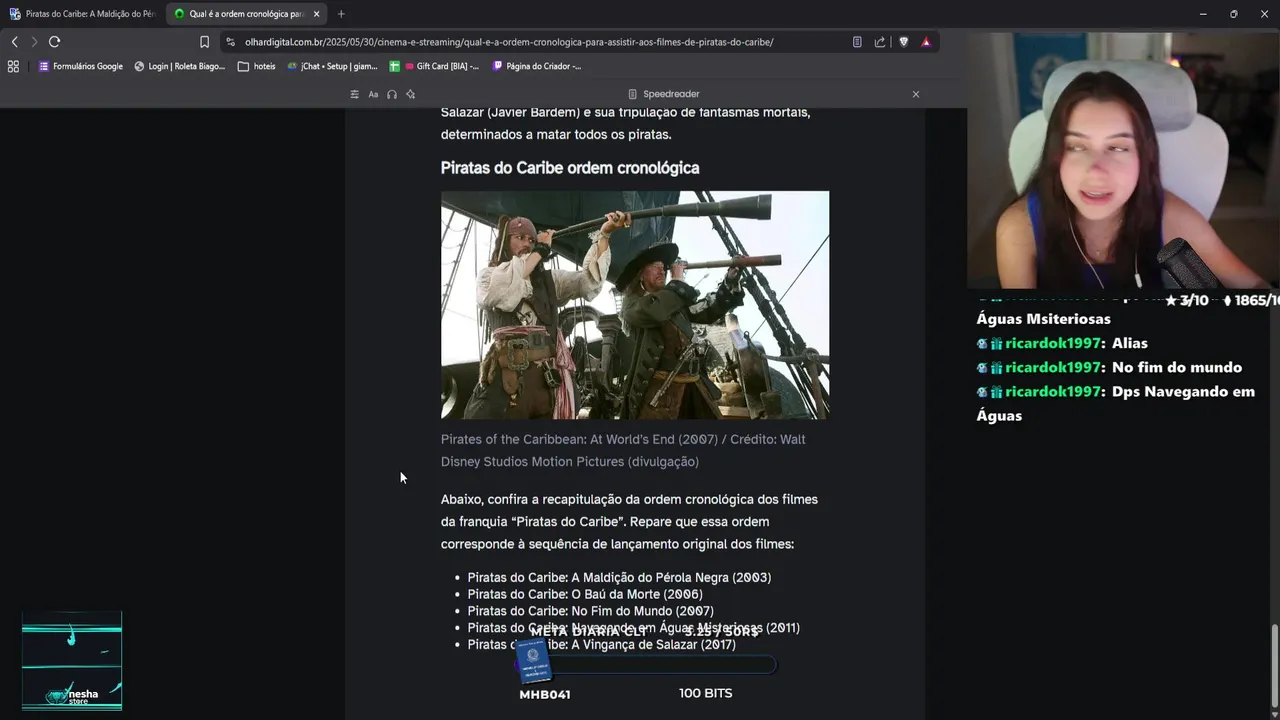Click the Speedreader AI sparkle icon
The image size is (1280, 720).
tap(410, 94)
